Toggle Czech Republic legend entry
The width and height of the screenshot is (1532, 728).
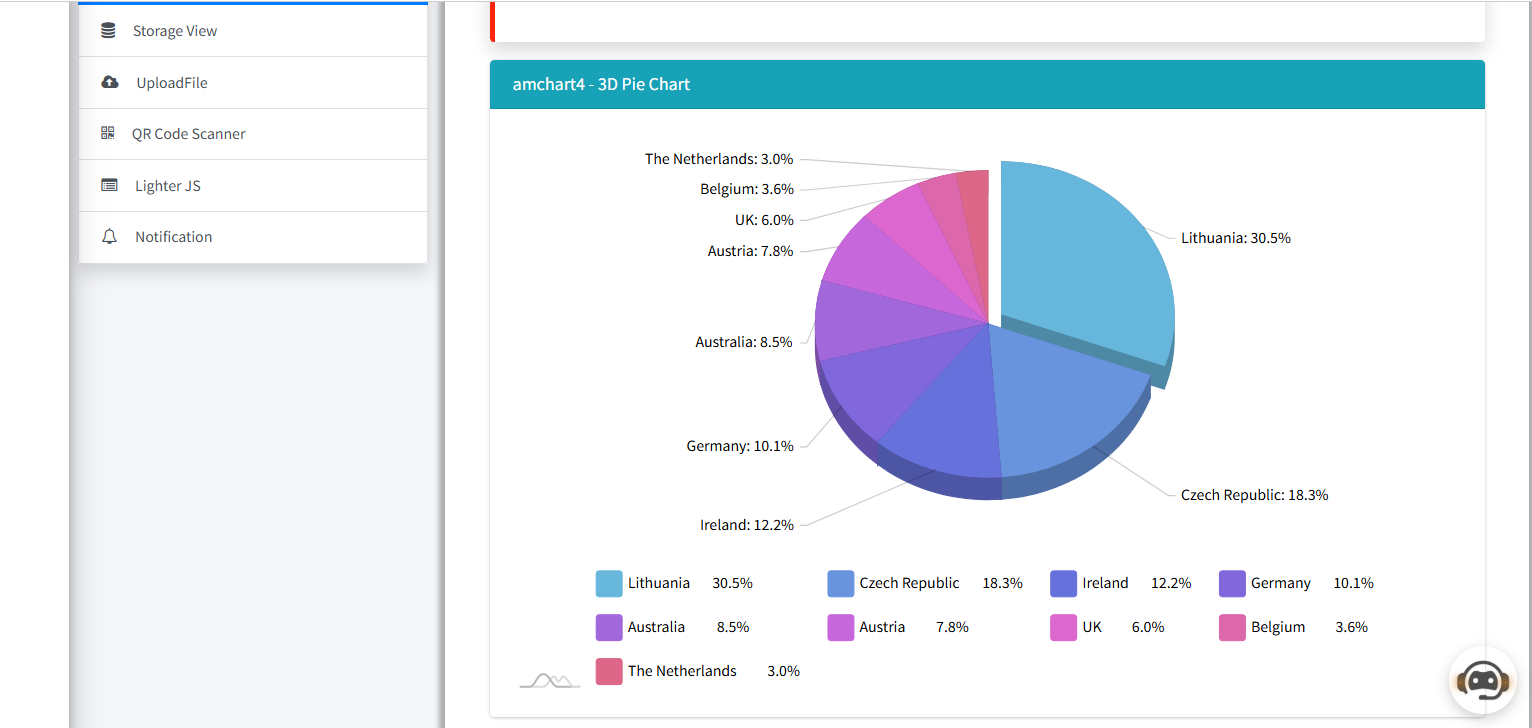[925, 583]
